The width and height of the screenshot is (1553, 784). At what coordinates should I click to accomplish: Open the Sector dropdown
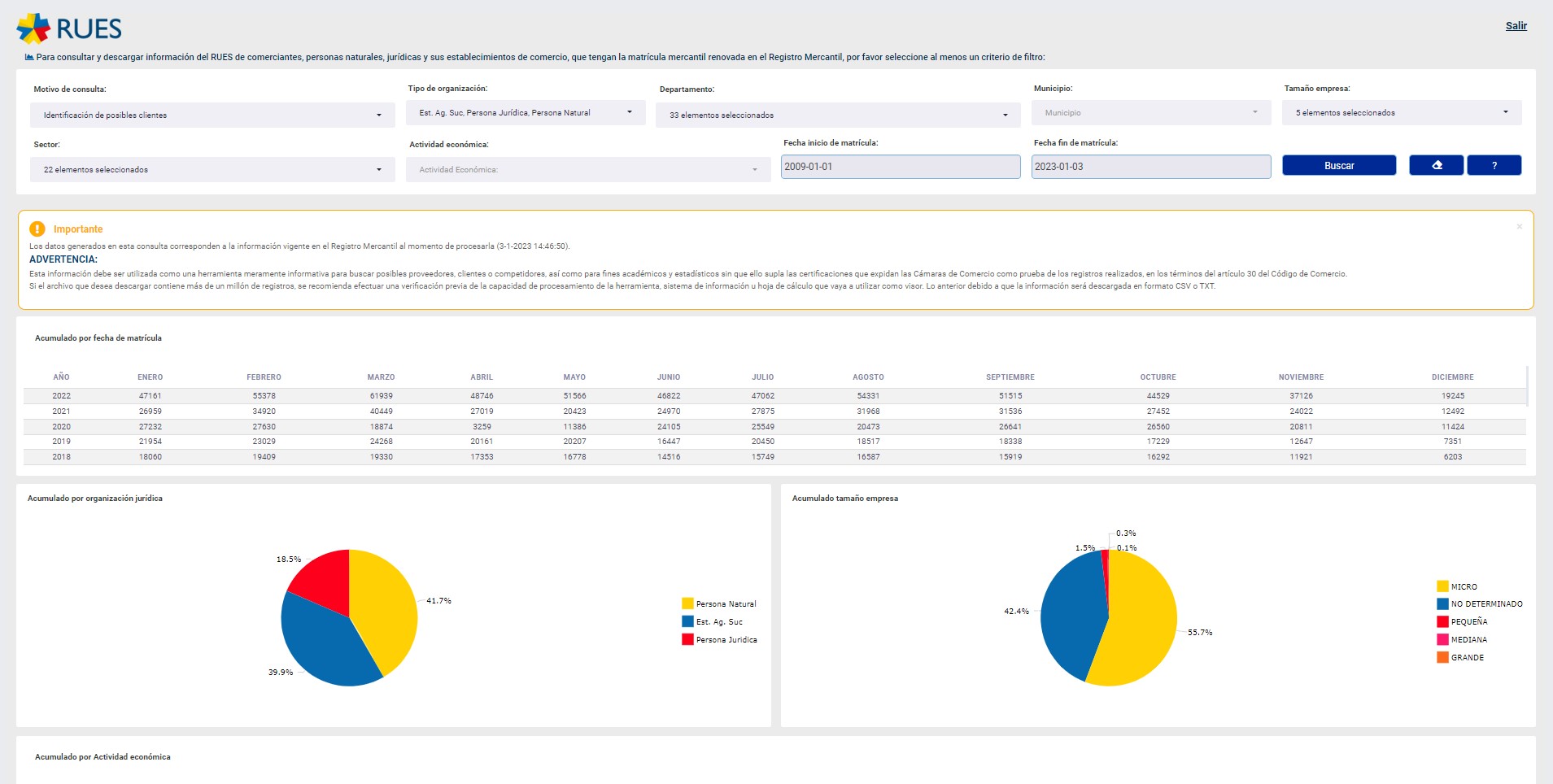pyautogui.click(x=212, y=170)
